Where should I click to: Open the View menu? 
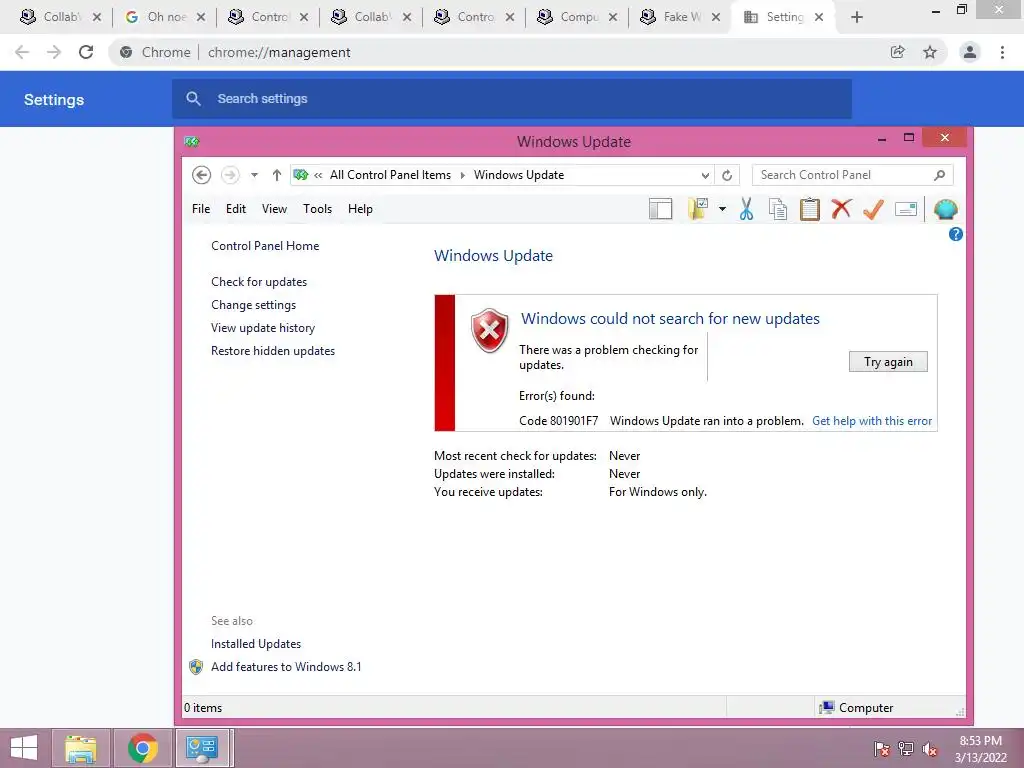click(274, 209)
